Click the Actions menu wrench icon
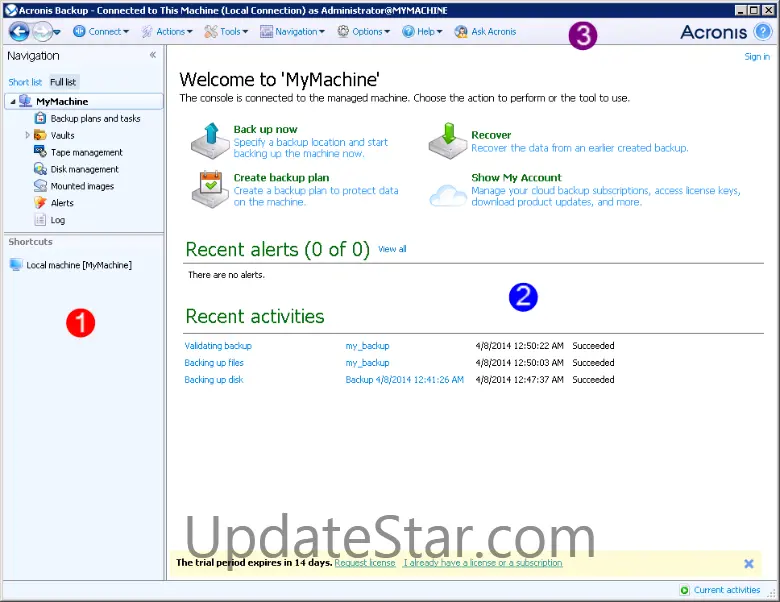780x602 pixels. (x=147, y=31)
